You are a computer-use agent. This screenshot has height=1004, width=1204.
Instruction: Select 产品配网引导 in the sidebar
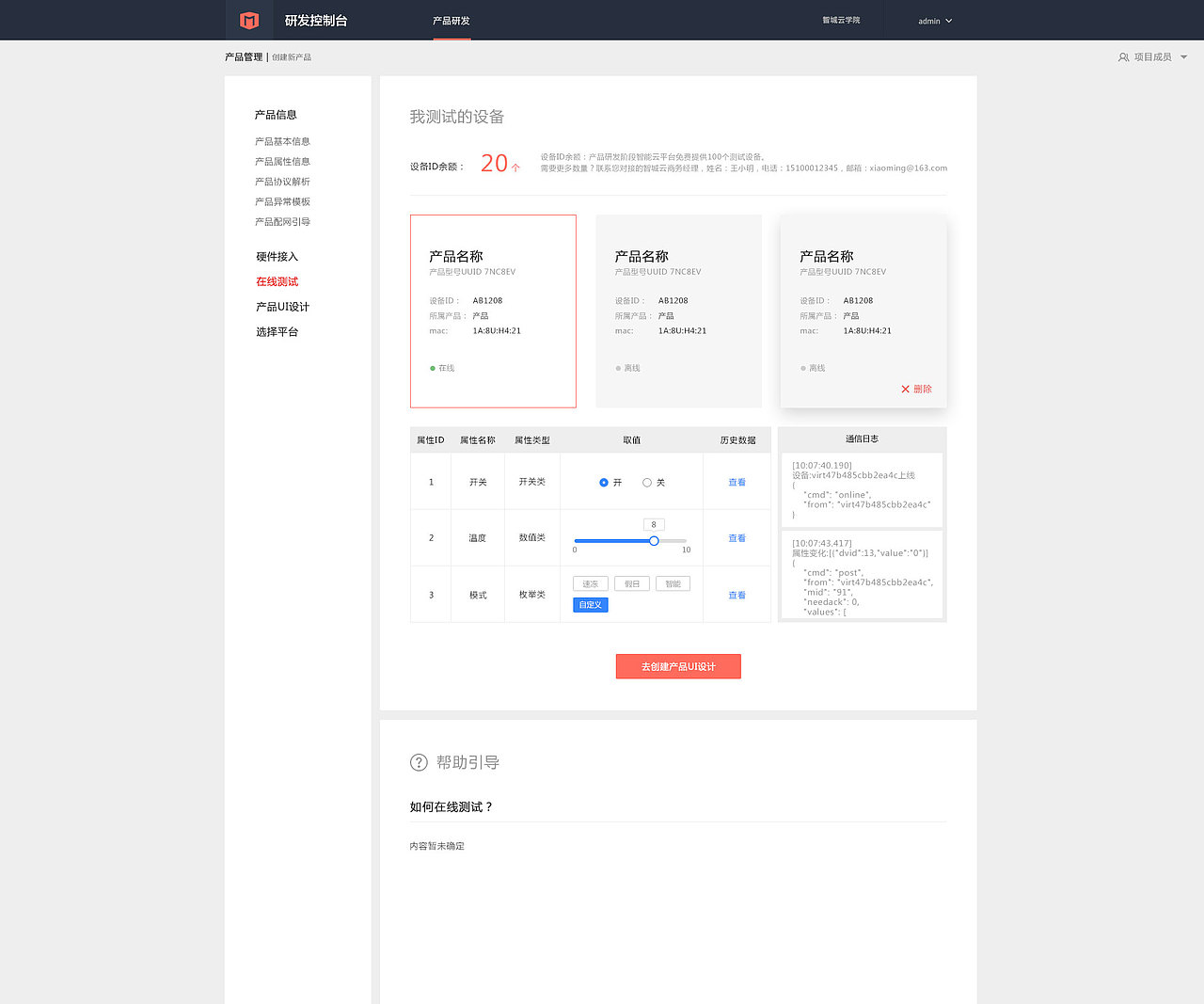tap(282, 222)
